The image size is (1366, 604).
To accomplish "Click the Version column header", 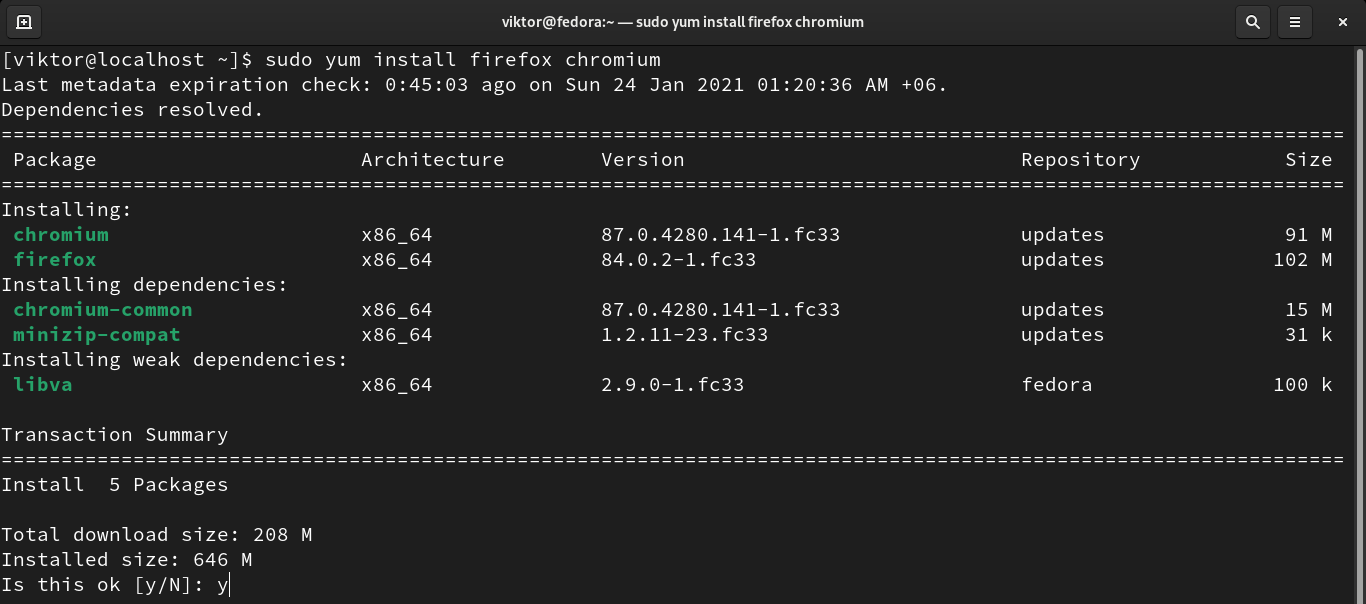I will pos(642,160).
